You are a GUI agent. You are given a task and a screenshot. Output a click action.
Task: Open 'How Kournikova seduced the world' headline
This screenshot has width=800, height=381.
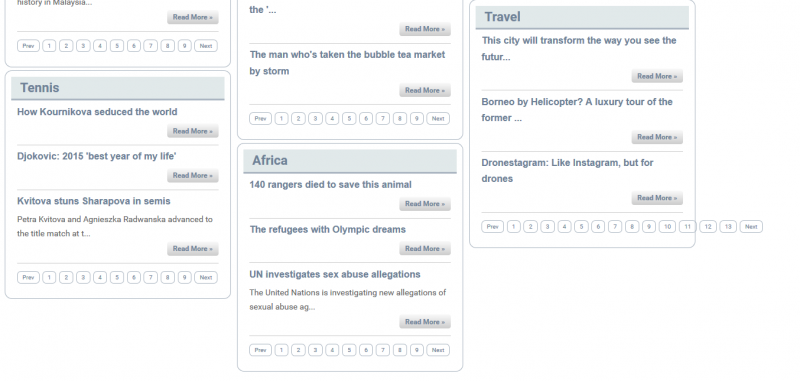click(x=97, y=112)
